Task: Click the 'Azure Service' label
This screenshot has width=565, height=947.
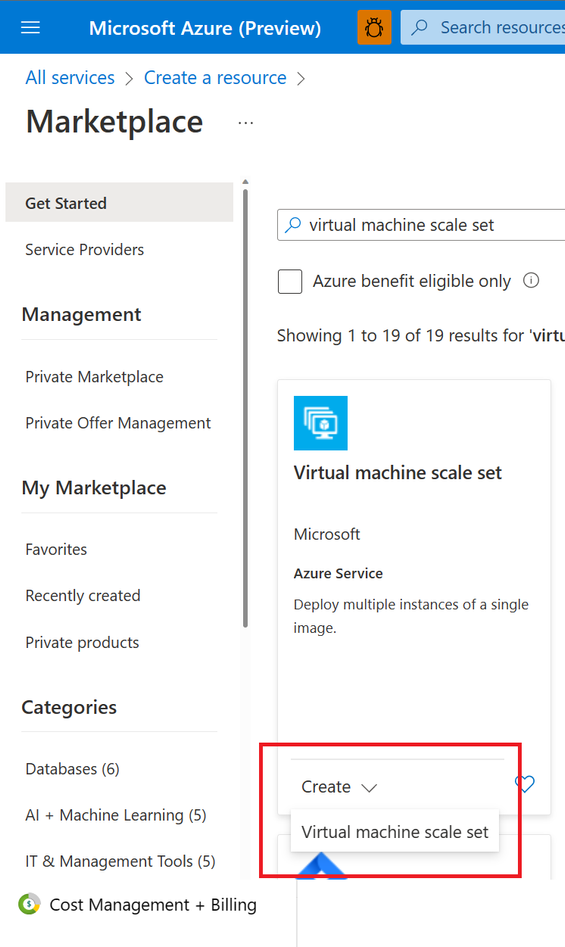Action: tap(338, 573)
